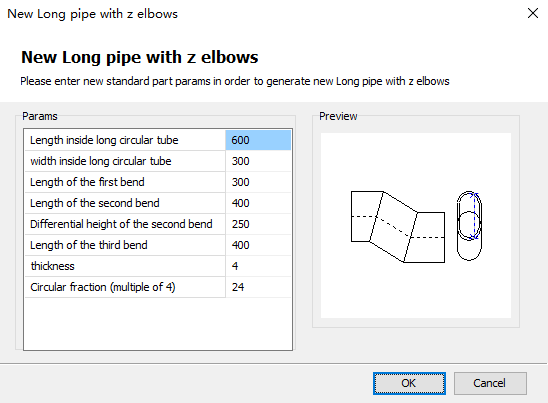This screenshot has height=403, width=548.
Task: Click the oval cross-section drawing in preview
Action: pyautogui.click(x=469, y=225)
